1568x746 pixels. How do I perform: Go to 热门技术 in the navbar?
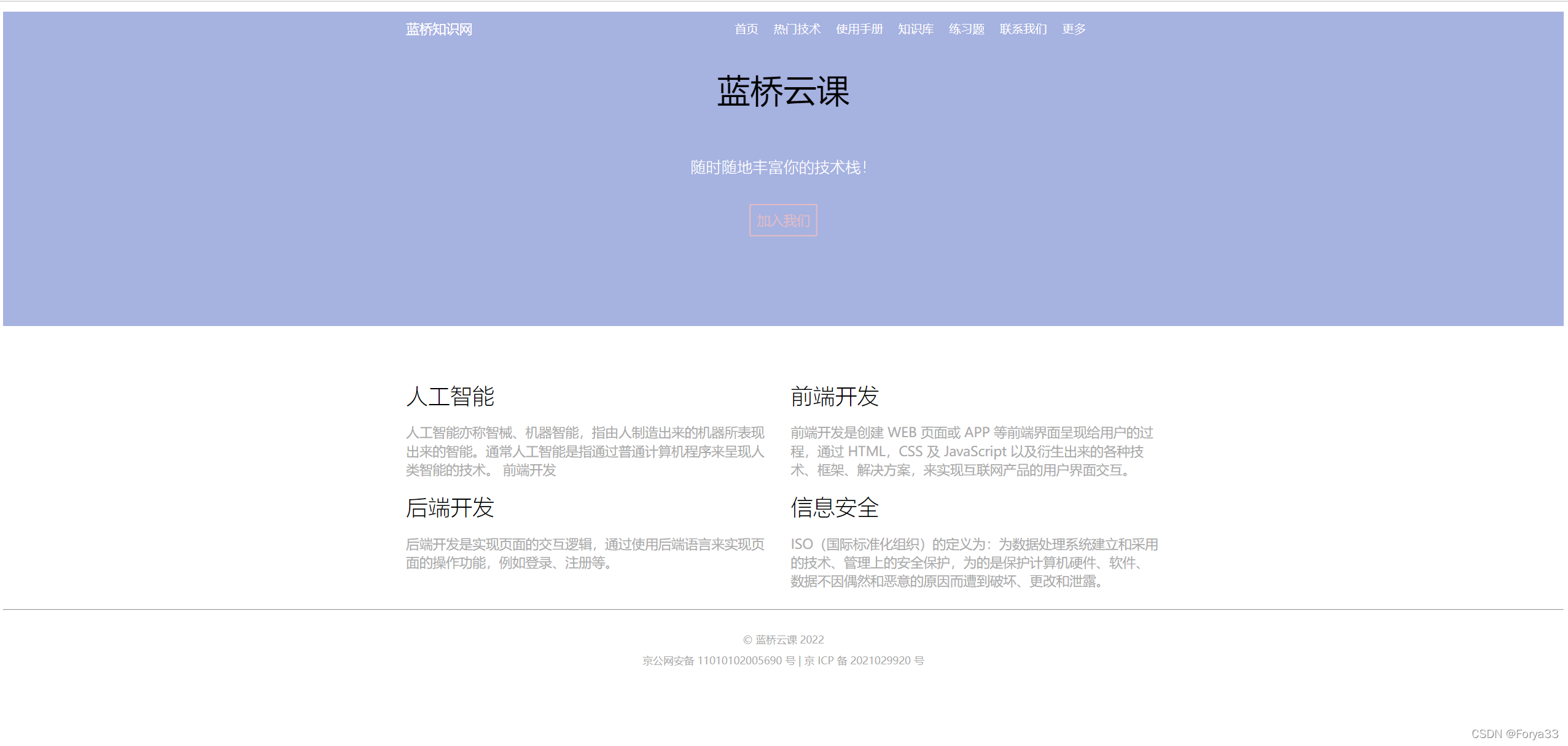(x=797, y=29)
